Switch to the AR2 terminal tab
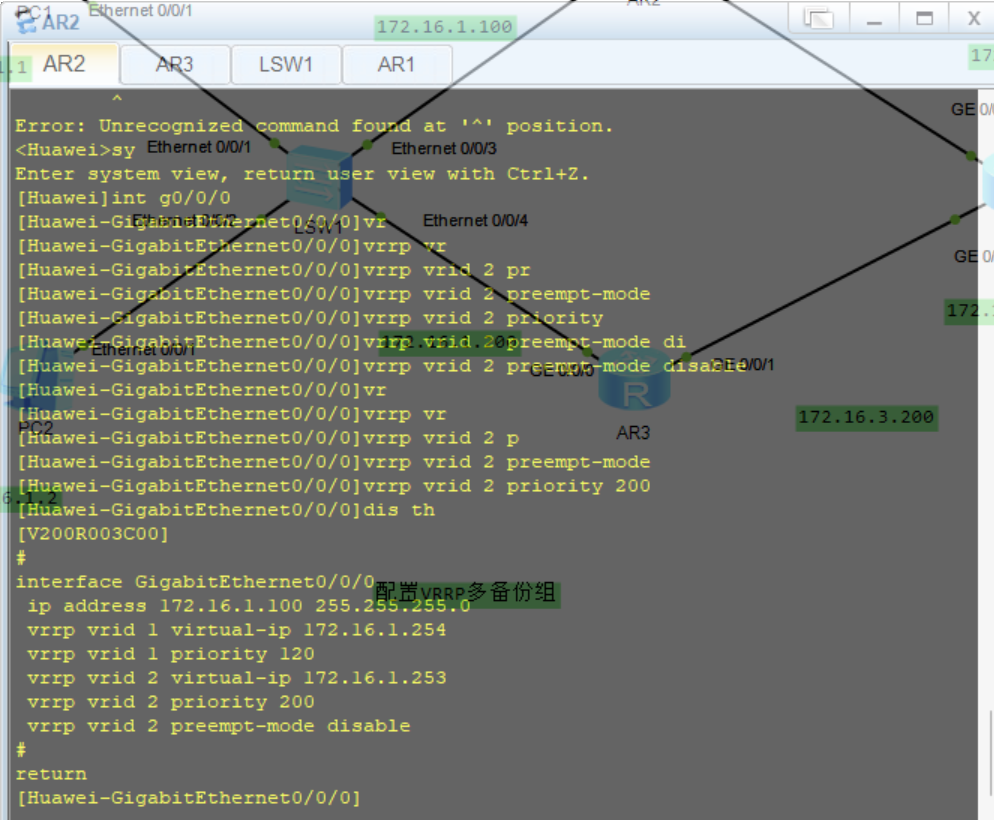This screenshot has height=820, width=994. 64,64
